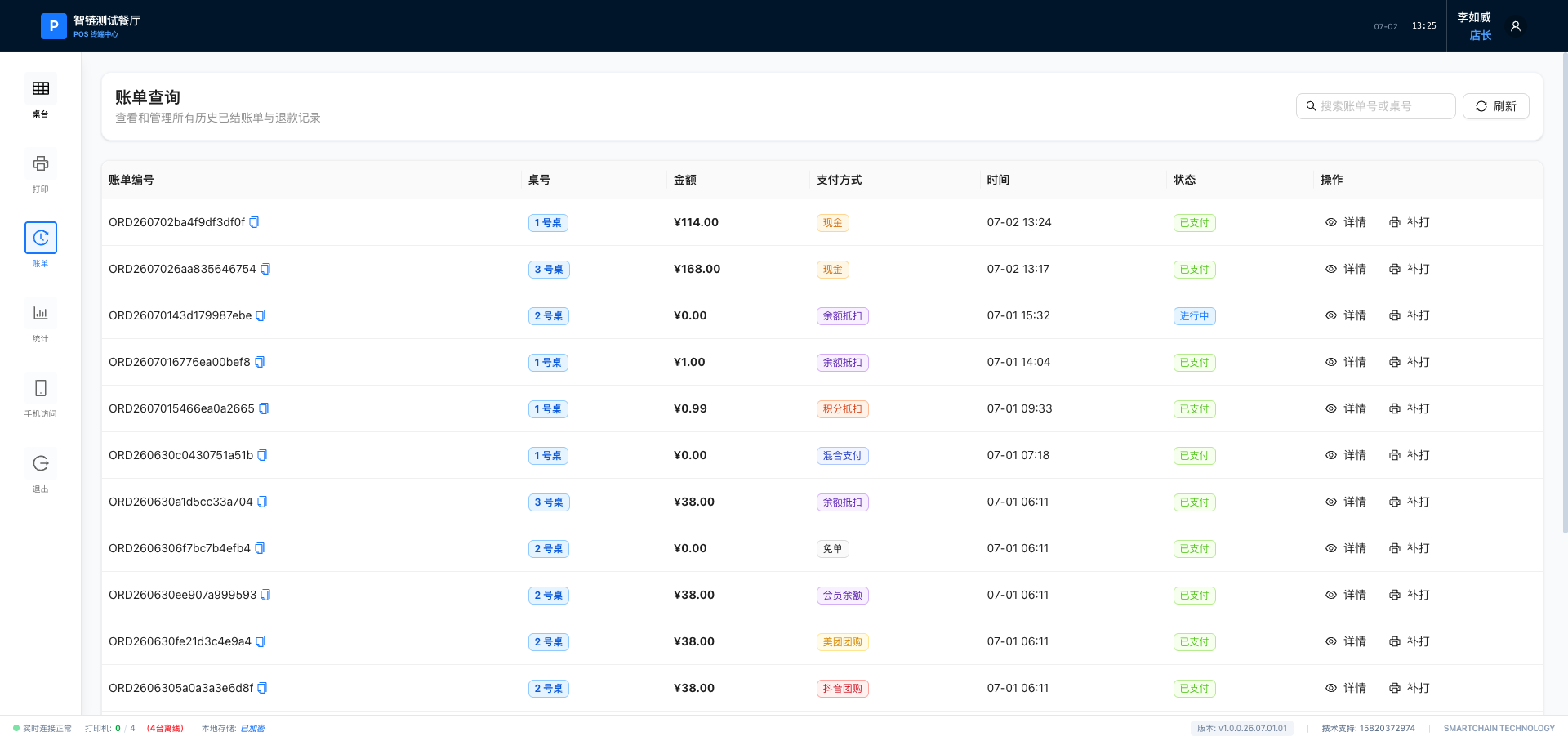Viewport: 1568px width, 741px height.
Task: View 详情 for the 免单 order
Action: point(1345,548)
